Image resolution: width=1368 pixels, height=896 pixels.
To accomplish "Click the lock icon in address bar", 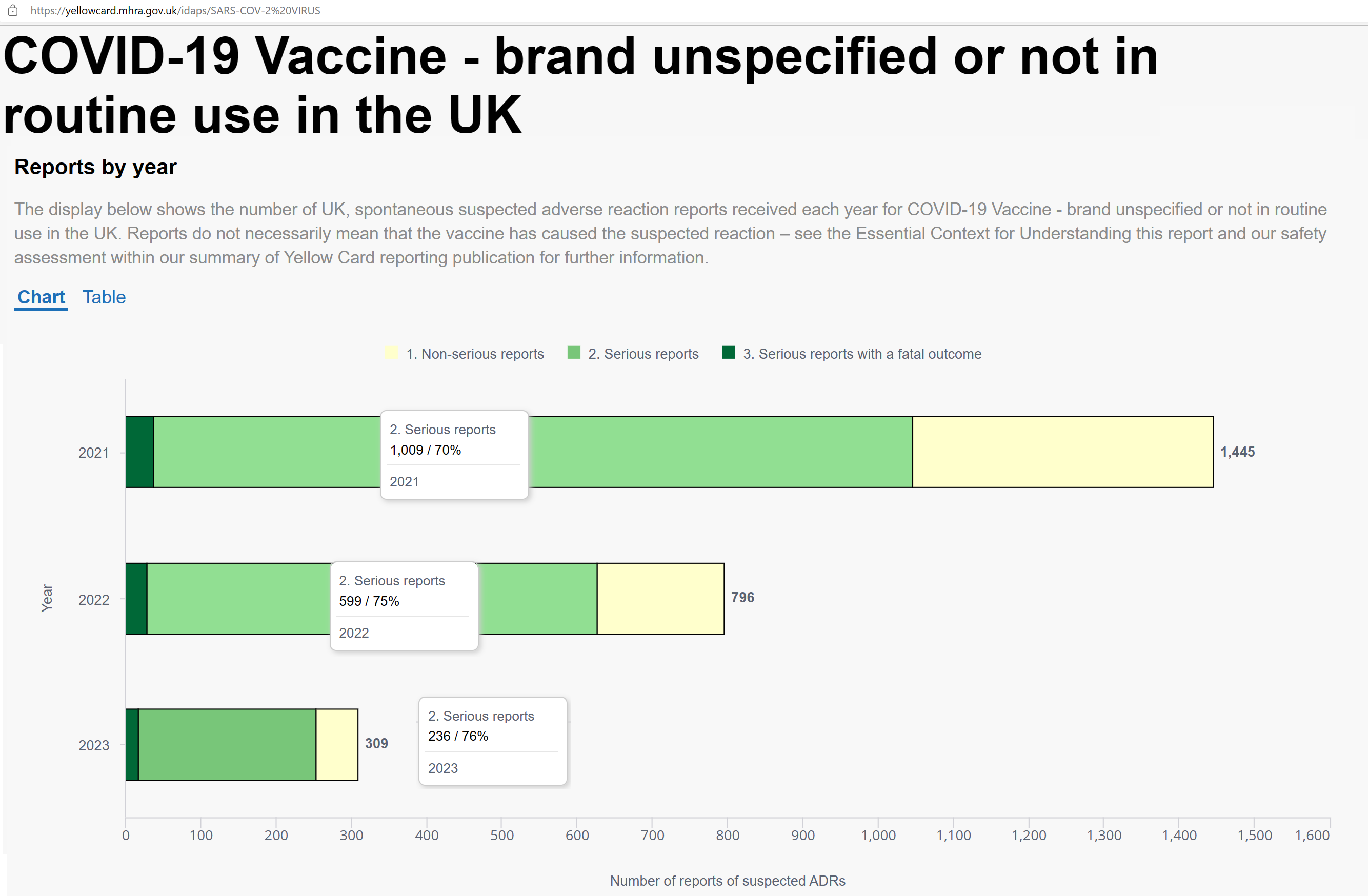I will coord(13,10).
